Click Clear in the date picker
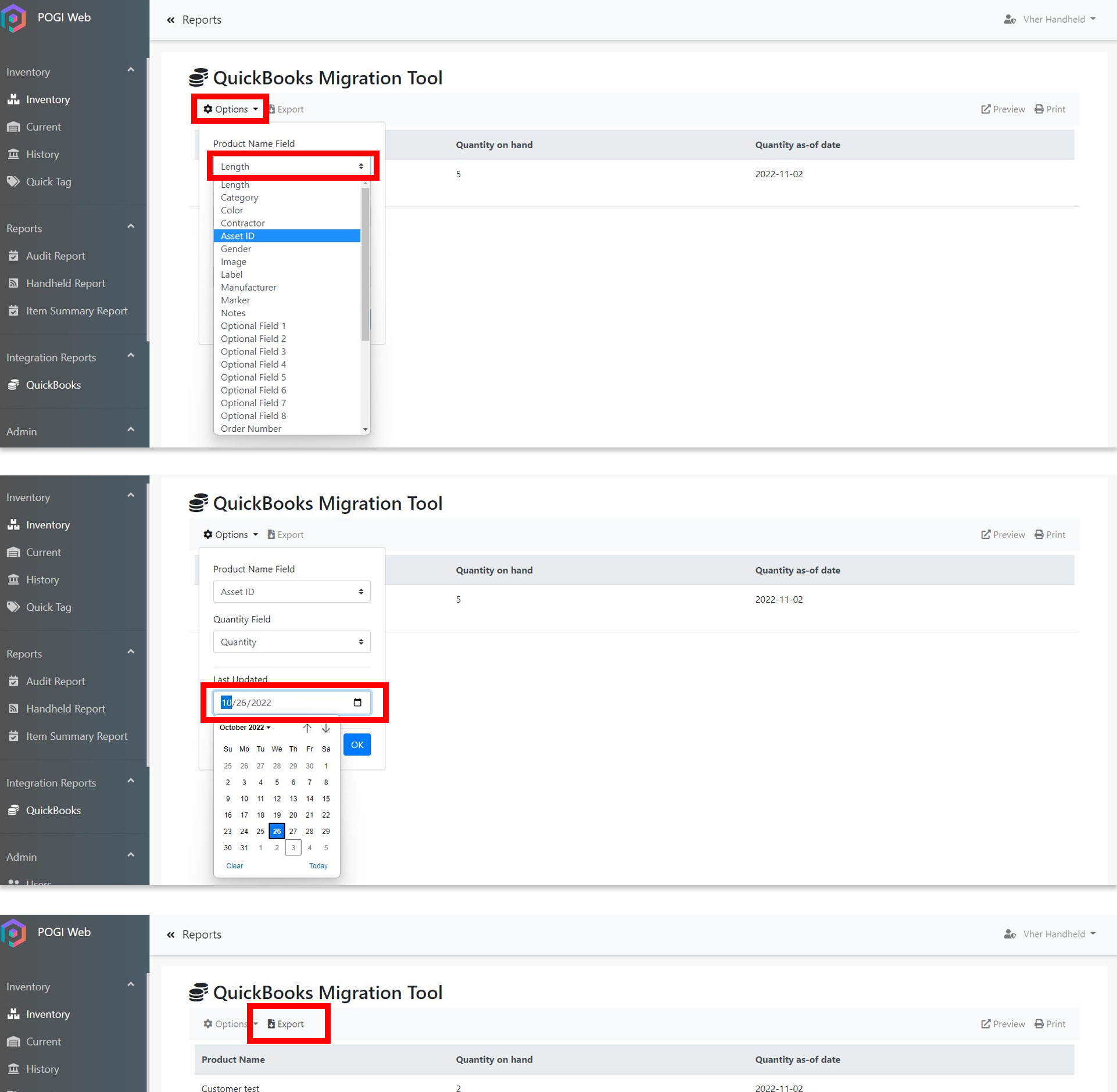1117x1092 pixels. tap(234, 866)
